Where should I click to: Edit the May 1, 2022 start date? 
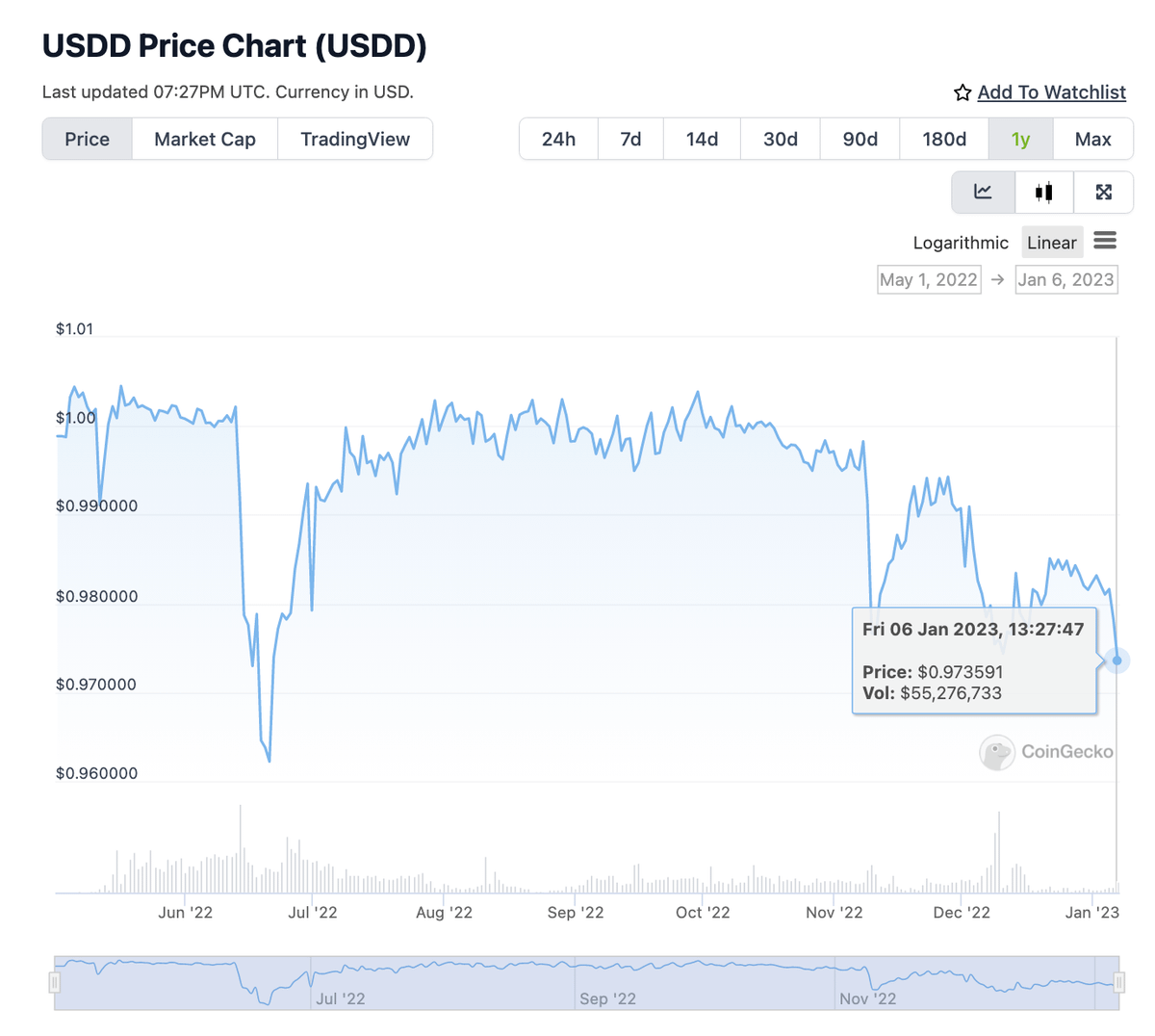(929, 280)
